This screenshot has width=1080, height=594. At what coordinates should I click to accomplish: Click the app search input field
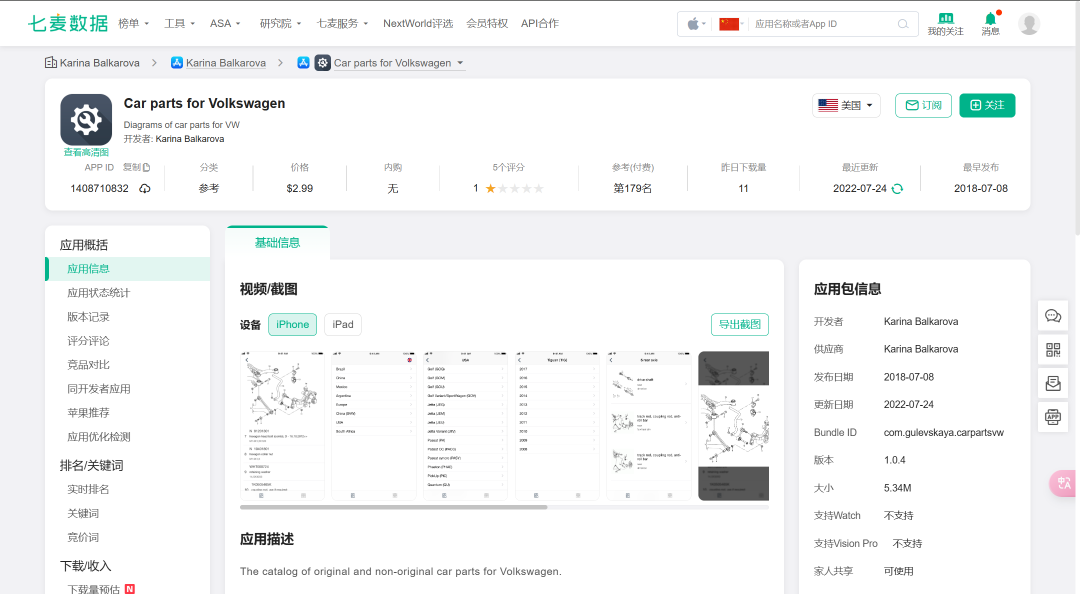tap(823, 24)
